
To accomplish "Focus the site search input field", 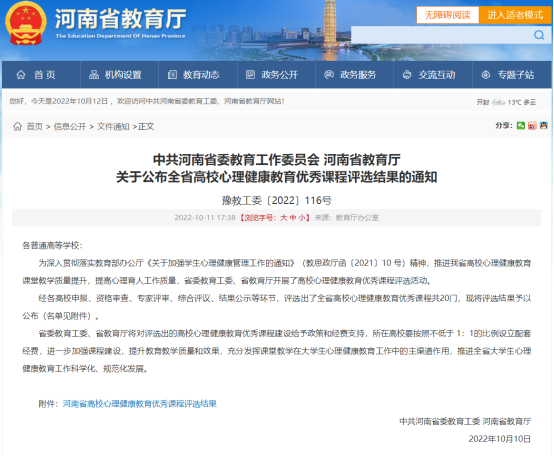I will tap(442, 35).
